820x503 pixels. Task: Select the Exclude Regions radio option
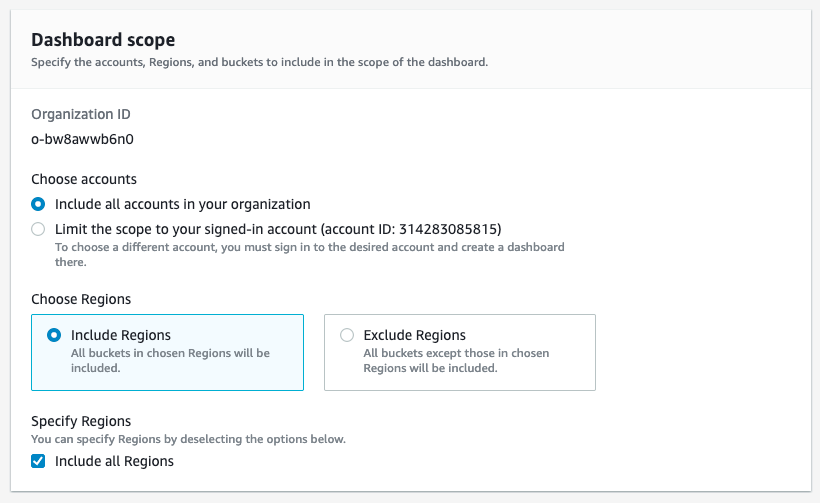(x=347, y=336)
